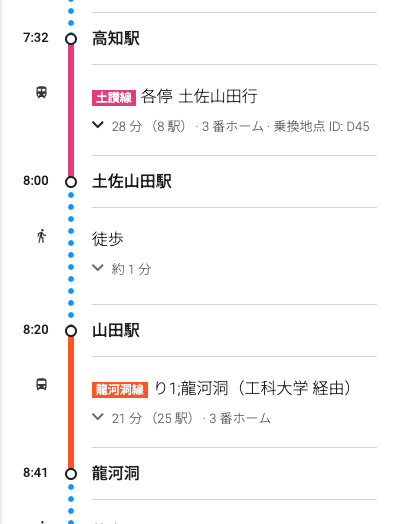Screen dimensions: 394x524
Task: Click the 土佐山田駅 stop circle marker
Action: 71,182
